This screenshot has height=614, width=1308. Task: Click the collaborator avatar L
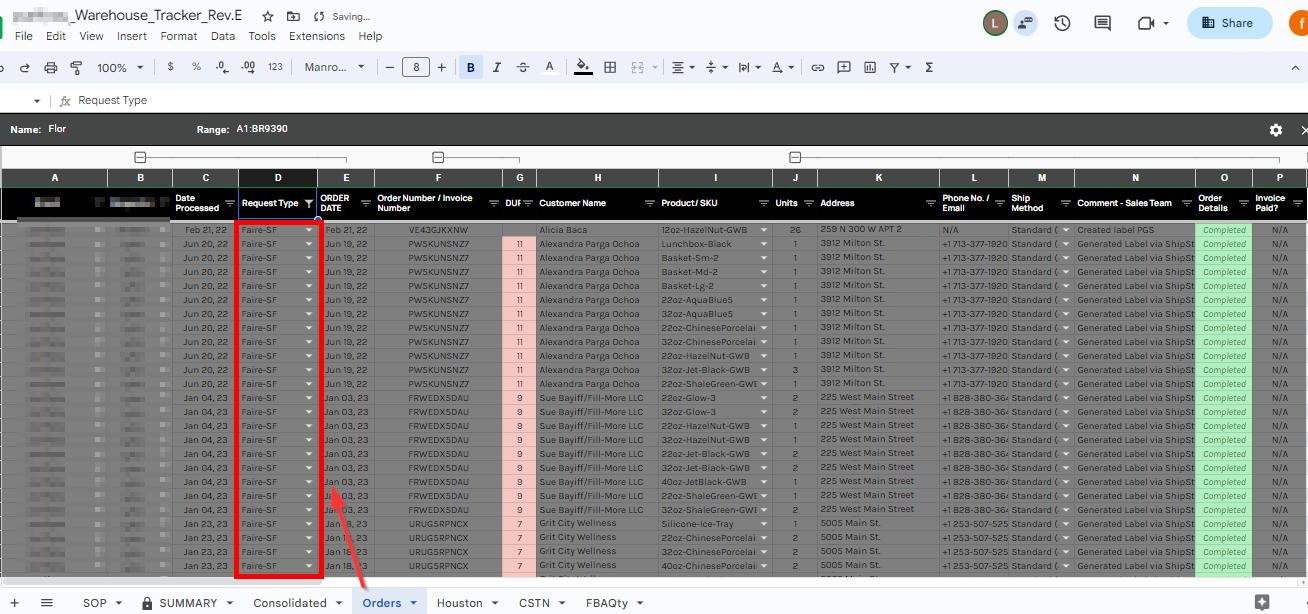click(x=995, y=23)
